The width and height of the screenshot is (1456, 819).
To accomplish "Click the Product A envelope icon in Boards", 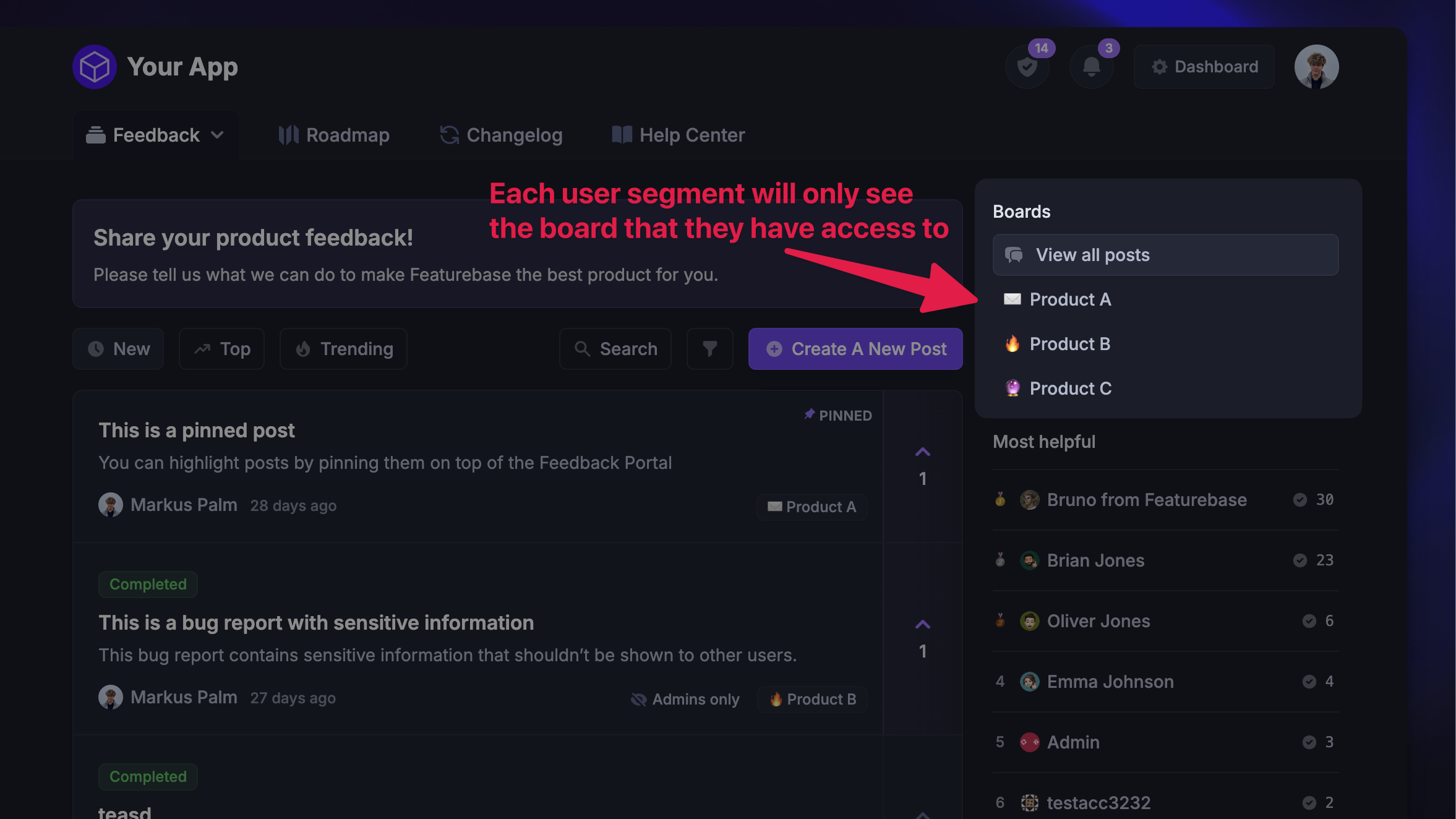I will click(x=1013, y=299).
